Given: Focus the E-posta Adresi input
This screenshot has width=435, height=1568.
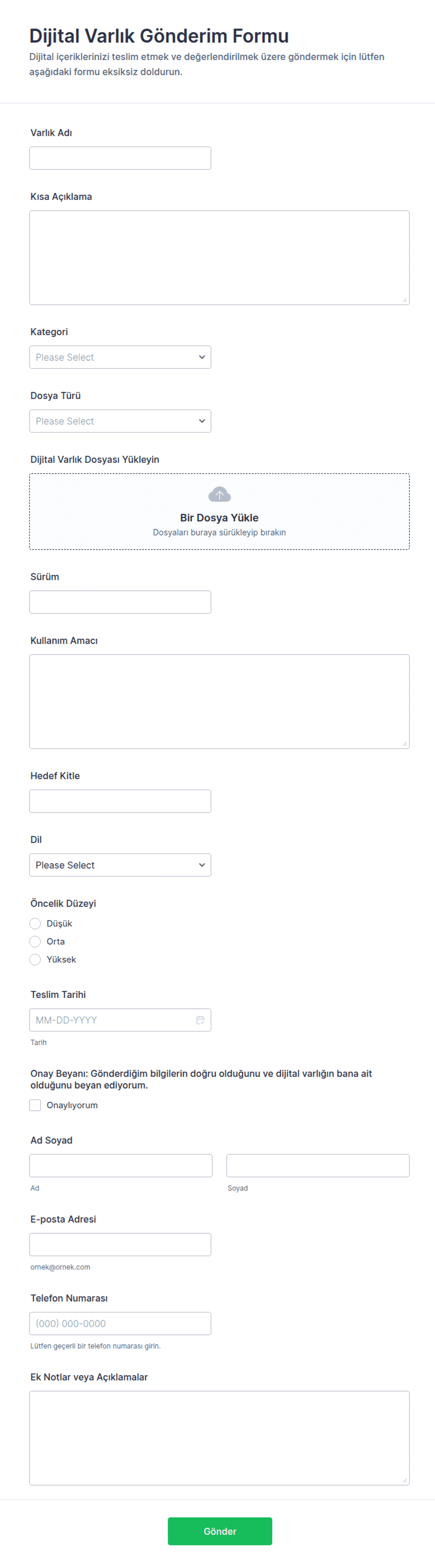Looking at the screenshot, I should tap(120, 1244).
